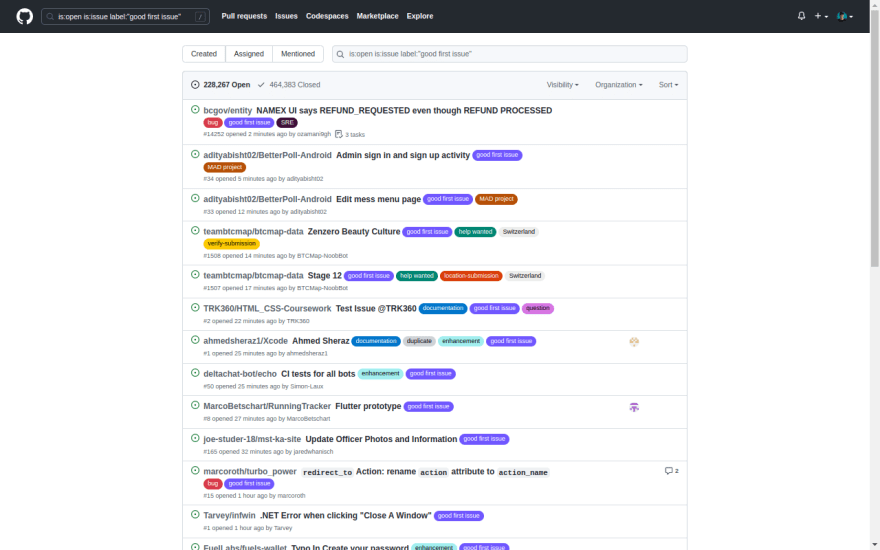Viewport: 880px width, 550px height.
Task: Show the 464,383 Closed issues
Action: (x=289, y=85)
